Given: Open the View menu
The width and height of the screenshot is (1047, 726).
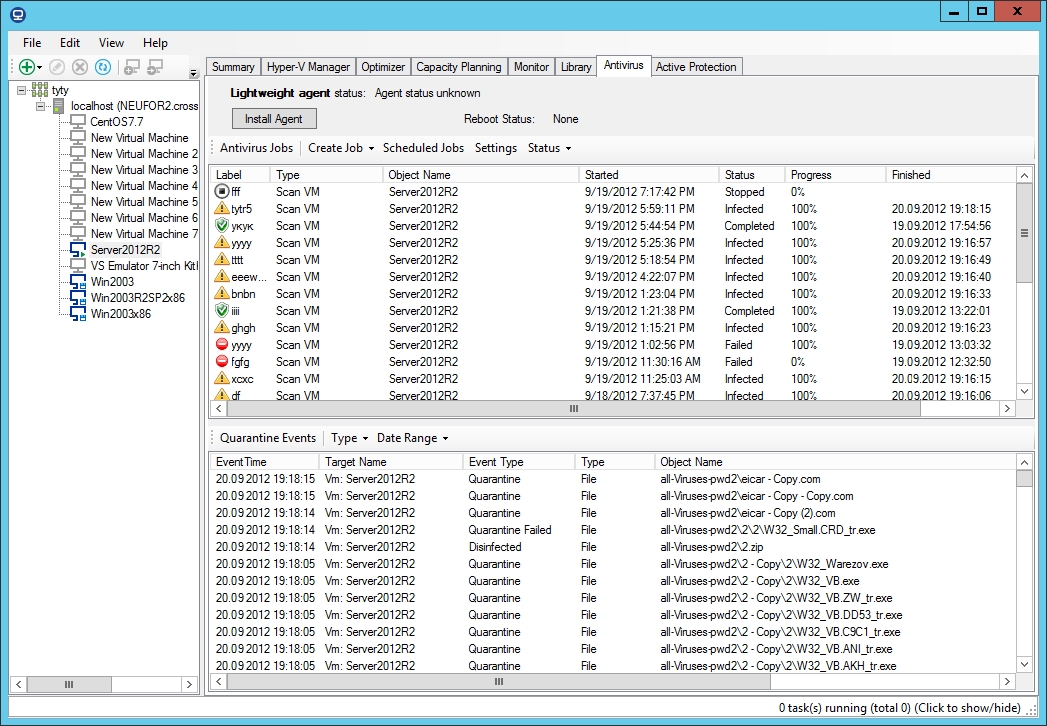Looking at the screenshot, I should click(111, 43).
